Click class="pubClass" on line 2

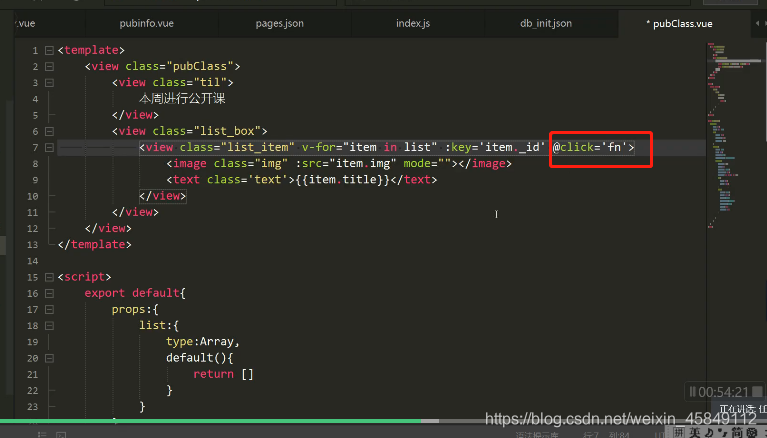180,66
